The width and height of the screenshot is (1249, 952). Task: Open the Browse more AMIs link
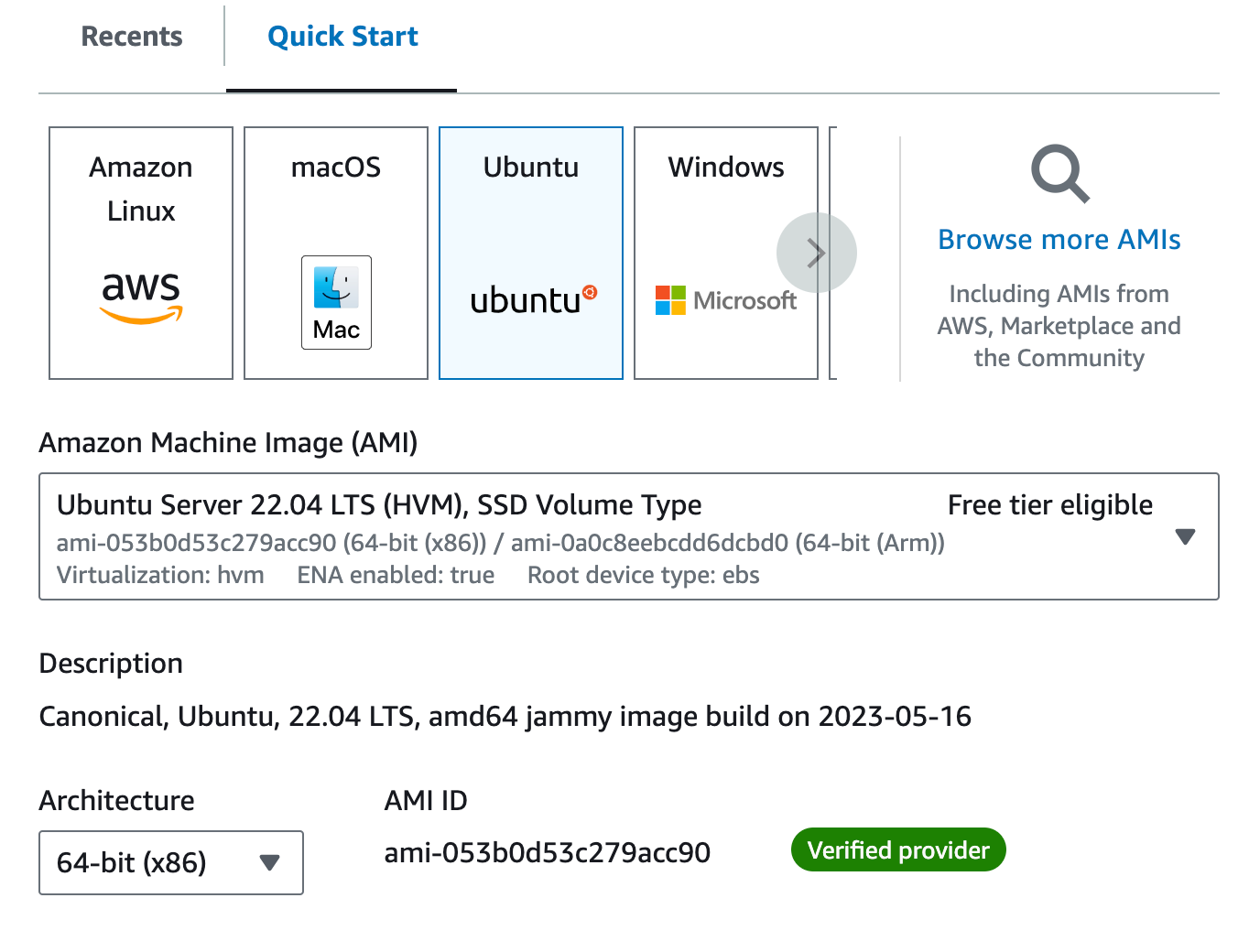point(1059,239)
